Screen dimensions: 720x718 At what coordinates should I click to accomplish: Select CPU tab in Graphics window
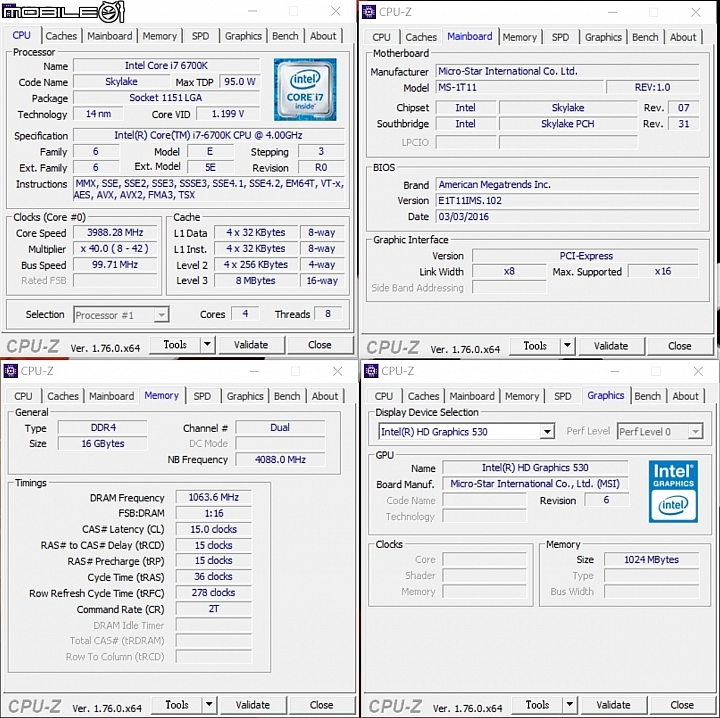[x=383, y=396]
